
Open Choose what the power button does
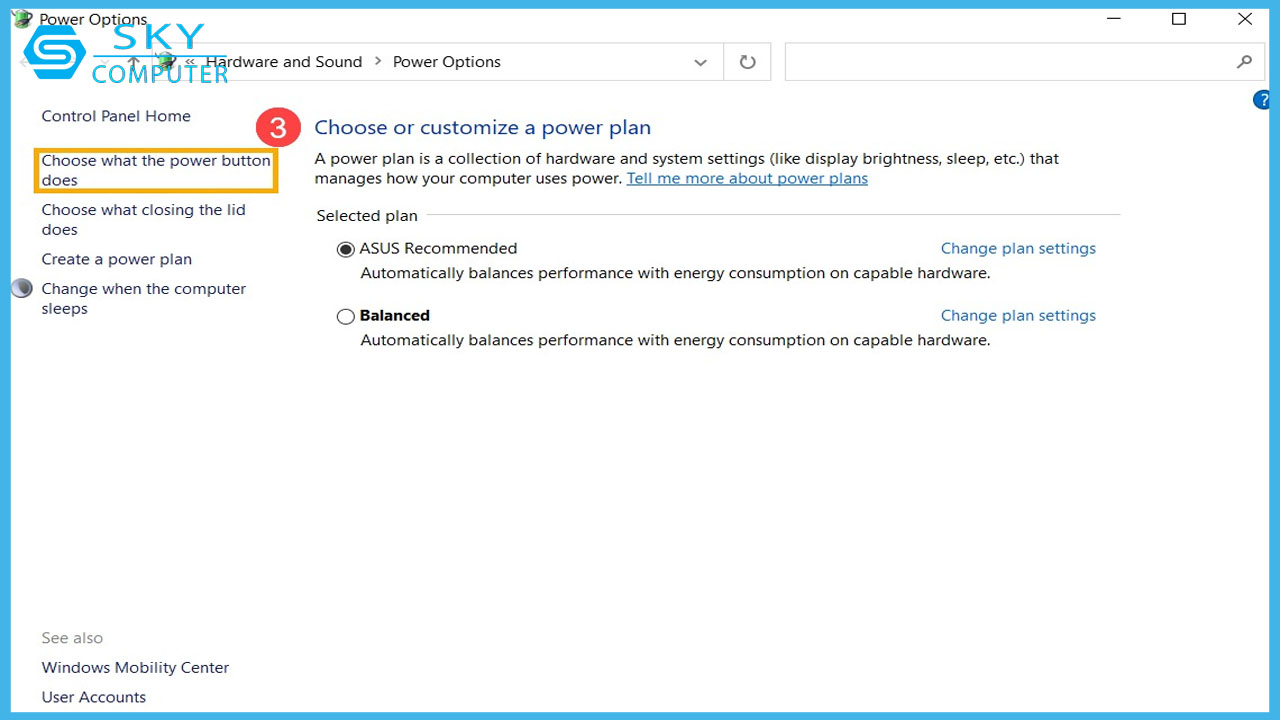[155, 170]
